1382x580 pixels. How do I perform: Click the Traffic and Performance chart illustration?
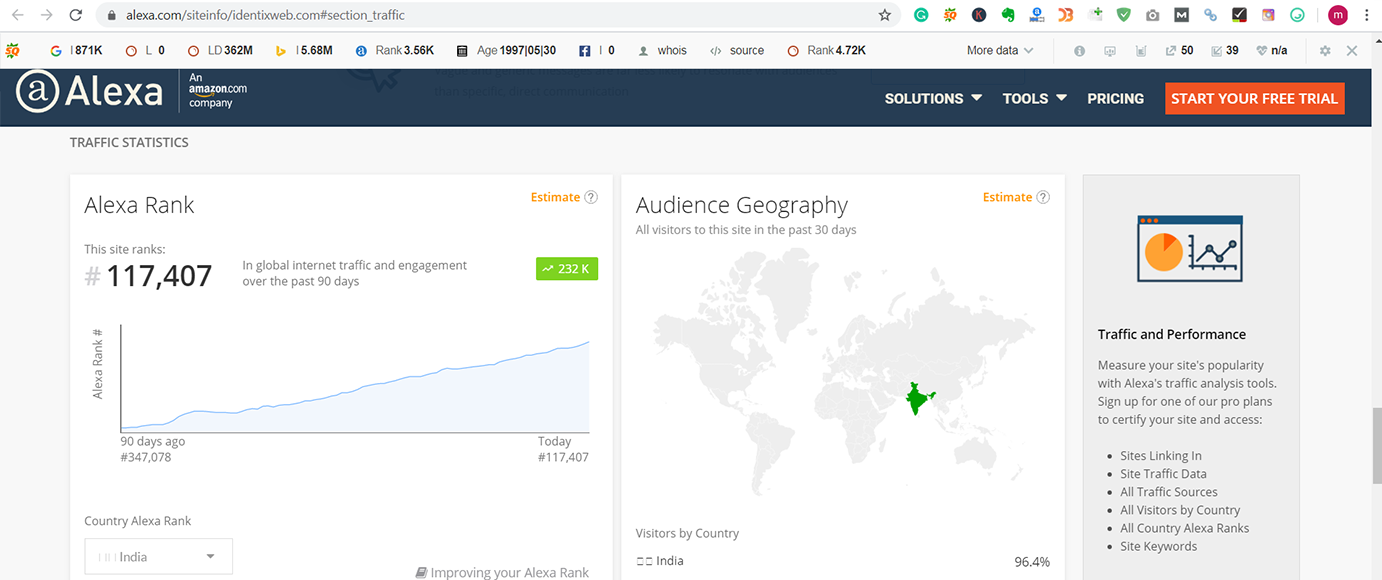[x=1190, y=248]
